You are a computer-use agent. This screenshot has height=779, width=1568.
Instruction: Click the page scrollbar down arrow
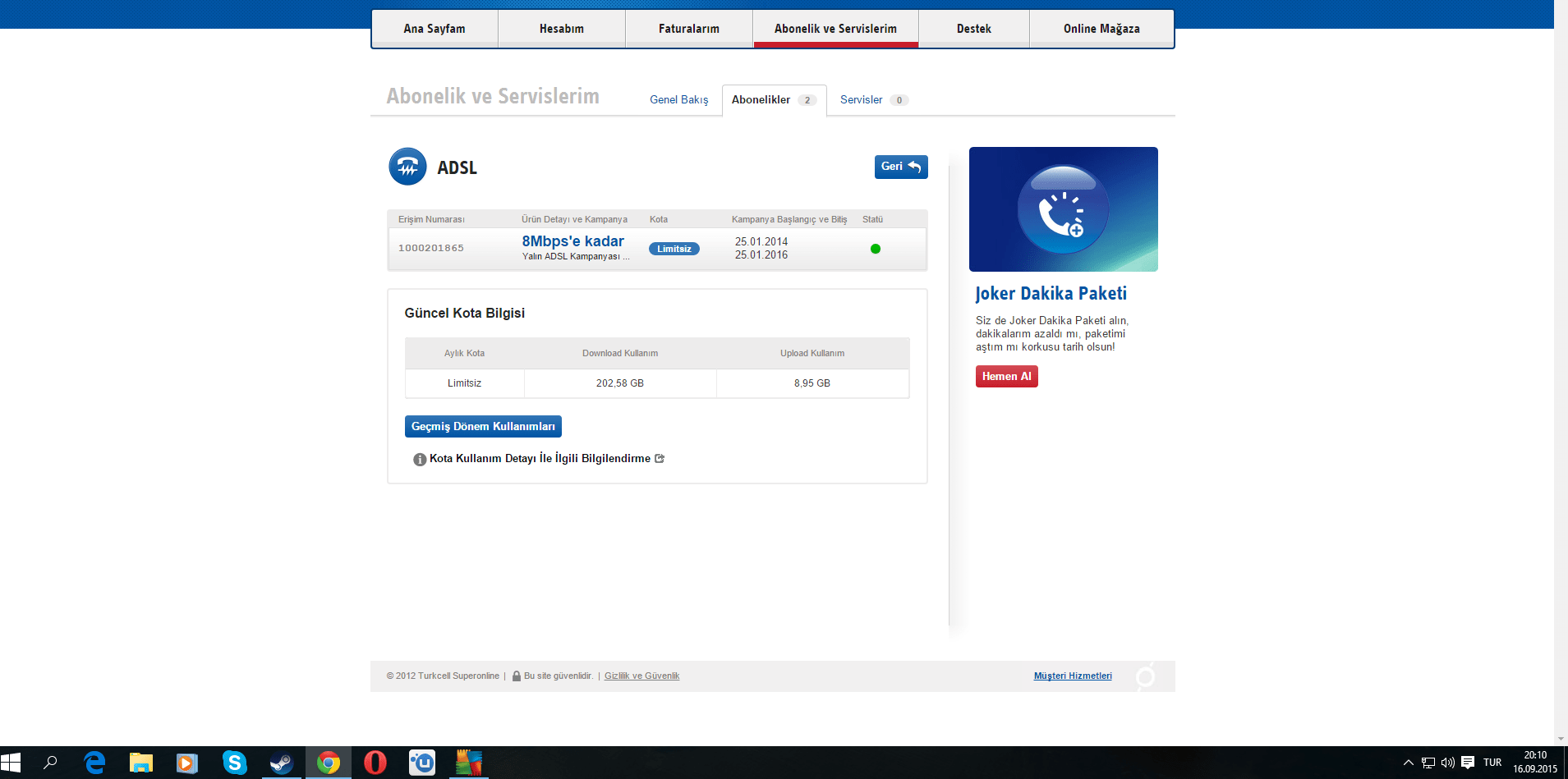point(1561,739)
